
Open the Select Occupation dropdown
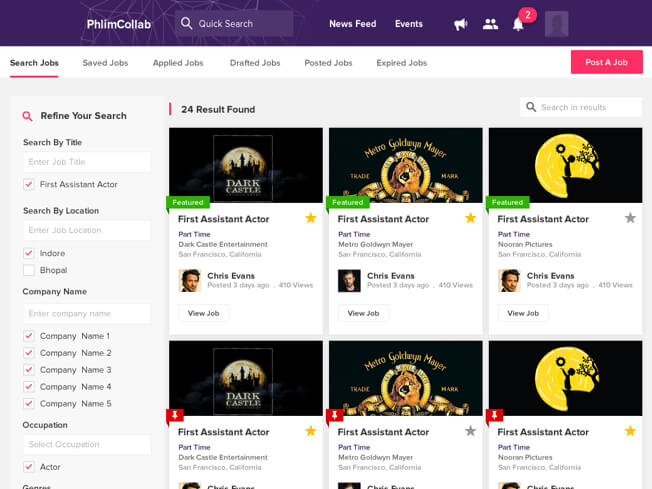[x=87, y=445]
